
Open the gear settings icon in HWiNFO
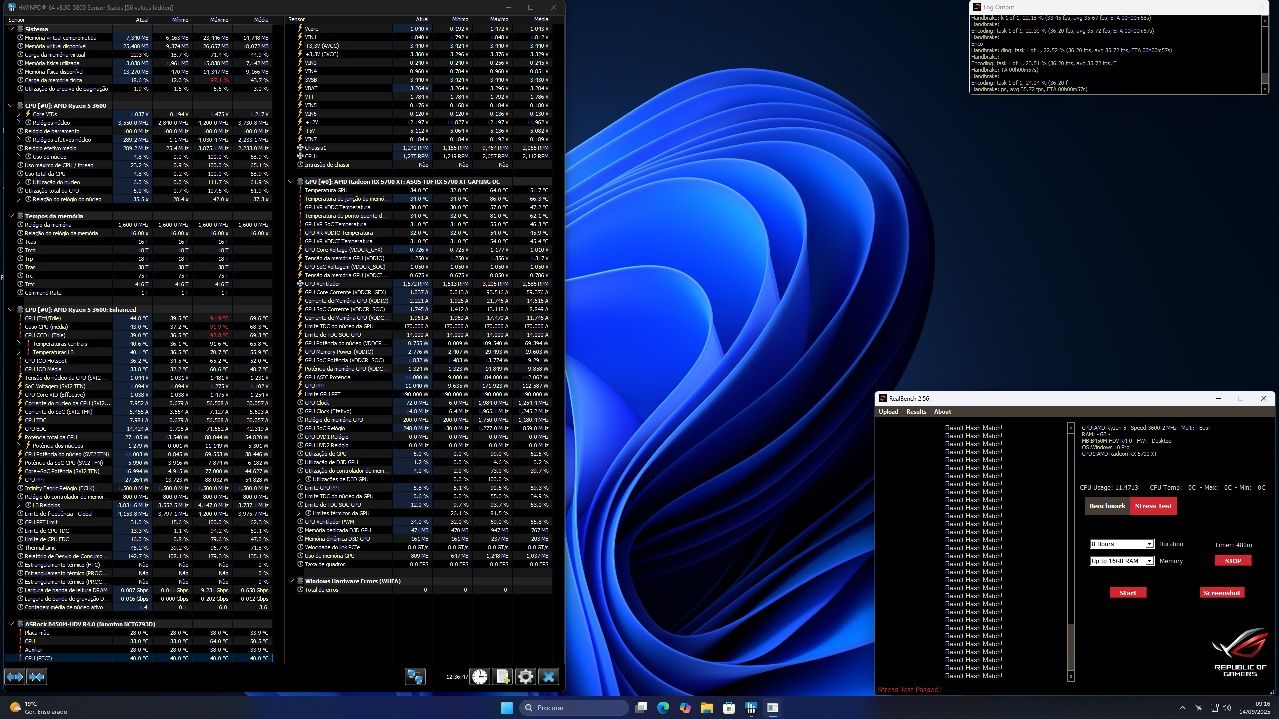point(525,677)
